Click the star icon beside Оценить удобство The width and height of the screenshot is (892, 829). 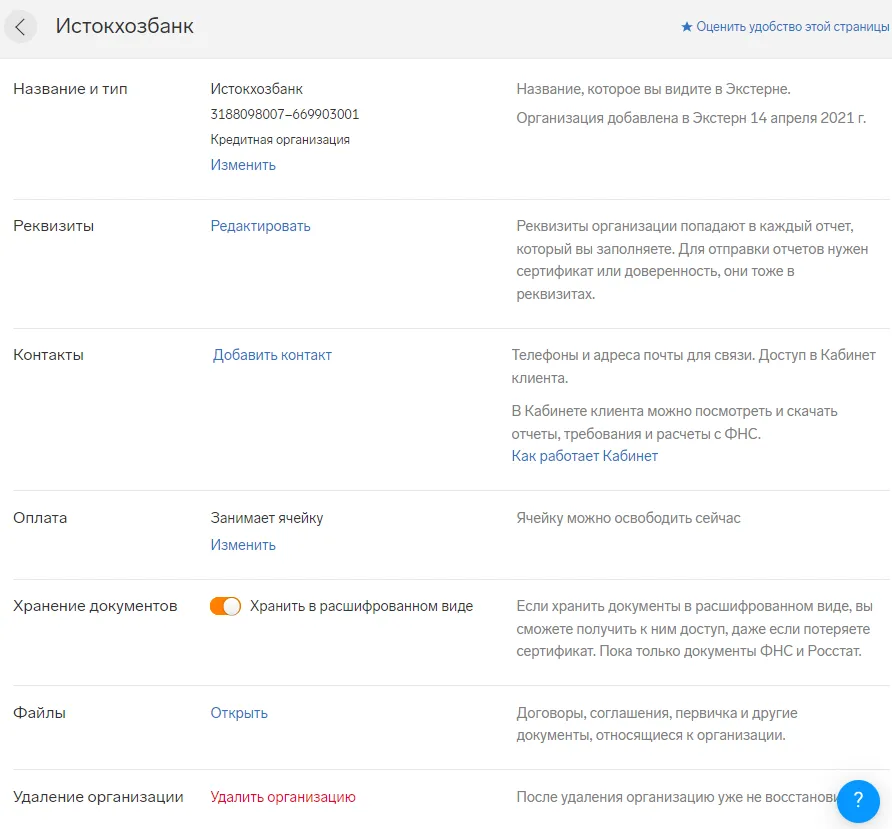click(x=687, y=27)
